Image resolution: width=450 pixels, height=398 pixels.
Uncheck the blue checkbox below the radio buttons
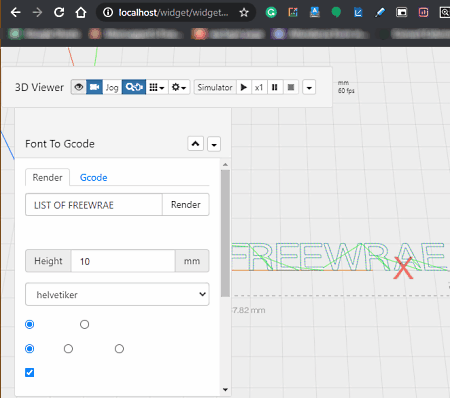(30, 372)
